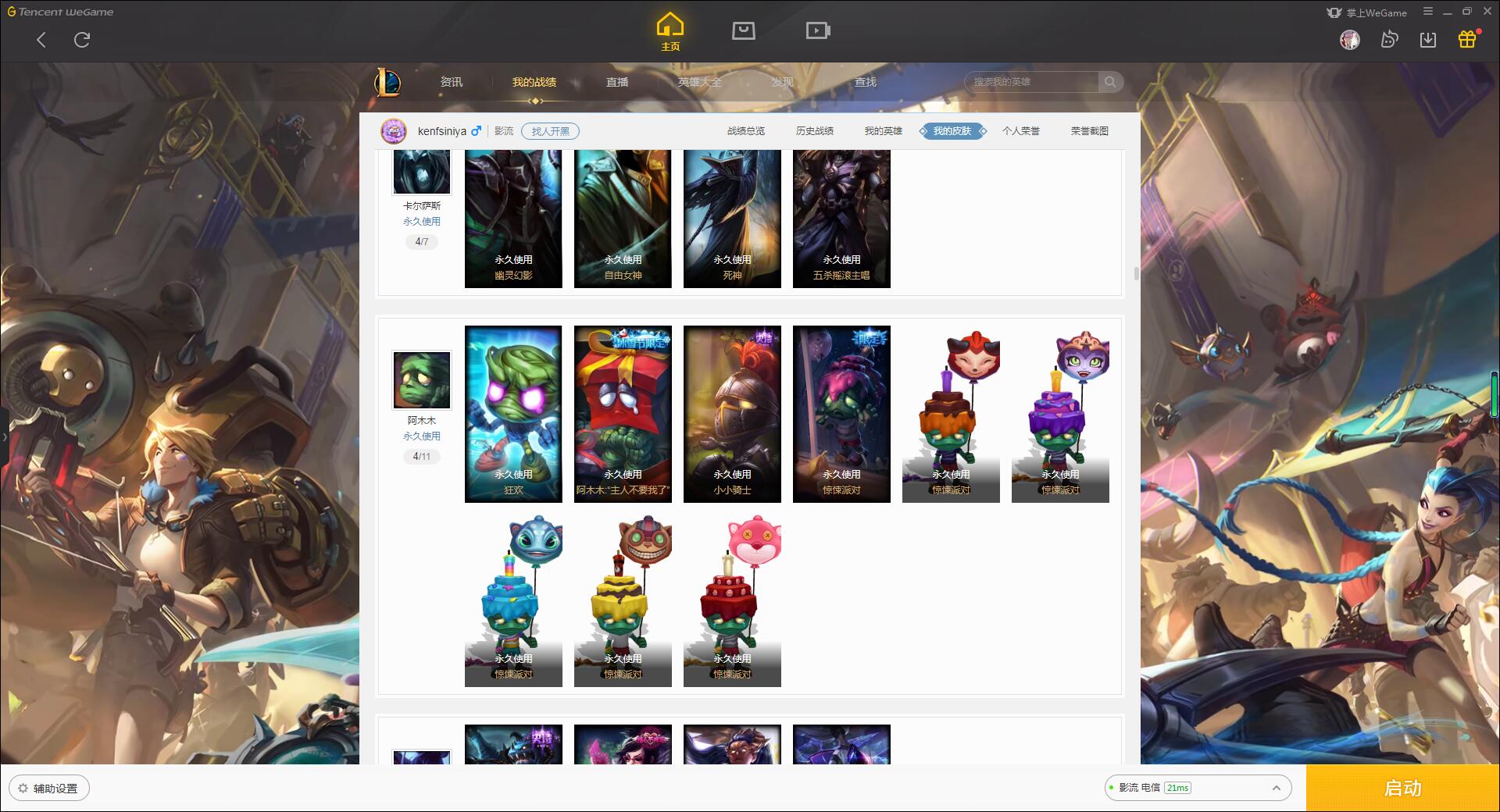The image size is (1500, 812).
Task: Click the 4/7 skin count badge
Action: tap(422, 242)
